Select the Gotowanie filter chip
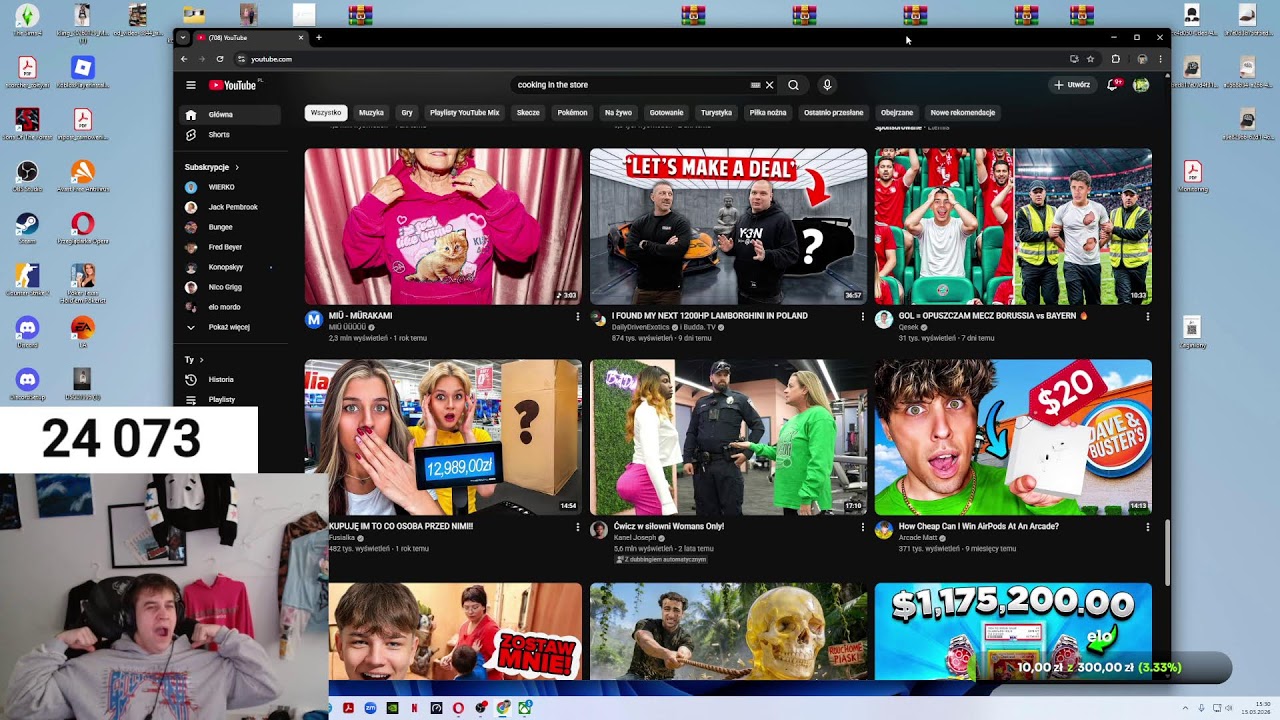 (x=666, y=113)
